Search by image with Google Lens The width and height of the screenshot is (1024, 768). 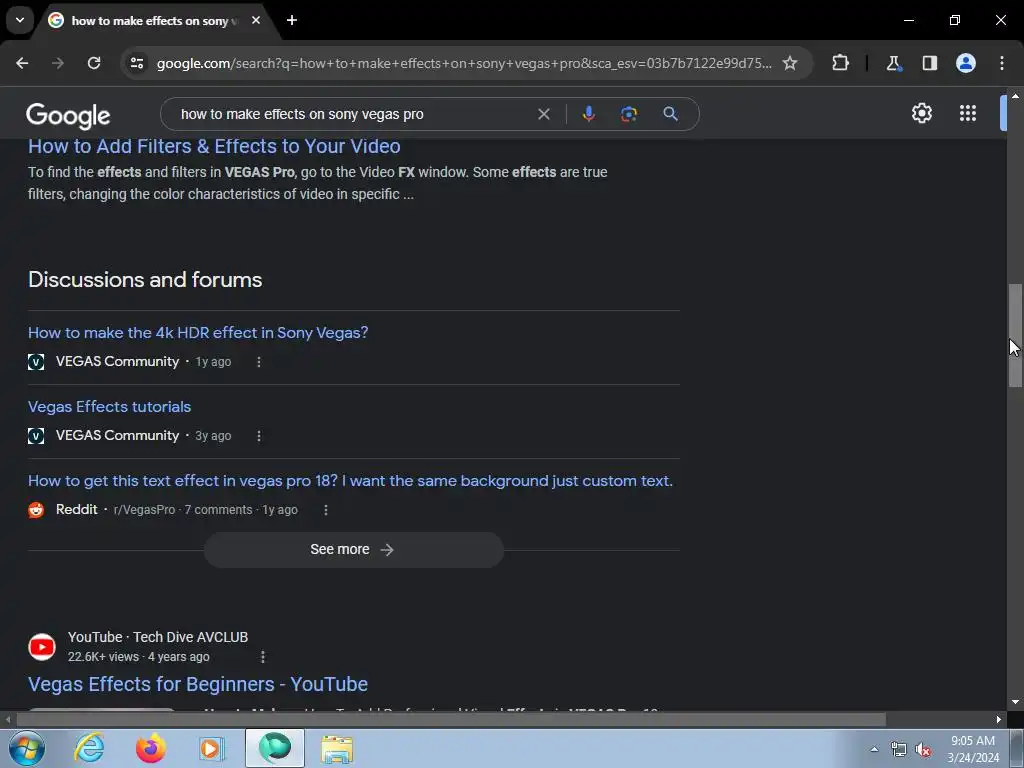point(629,114)
